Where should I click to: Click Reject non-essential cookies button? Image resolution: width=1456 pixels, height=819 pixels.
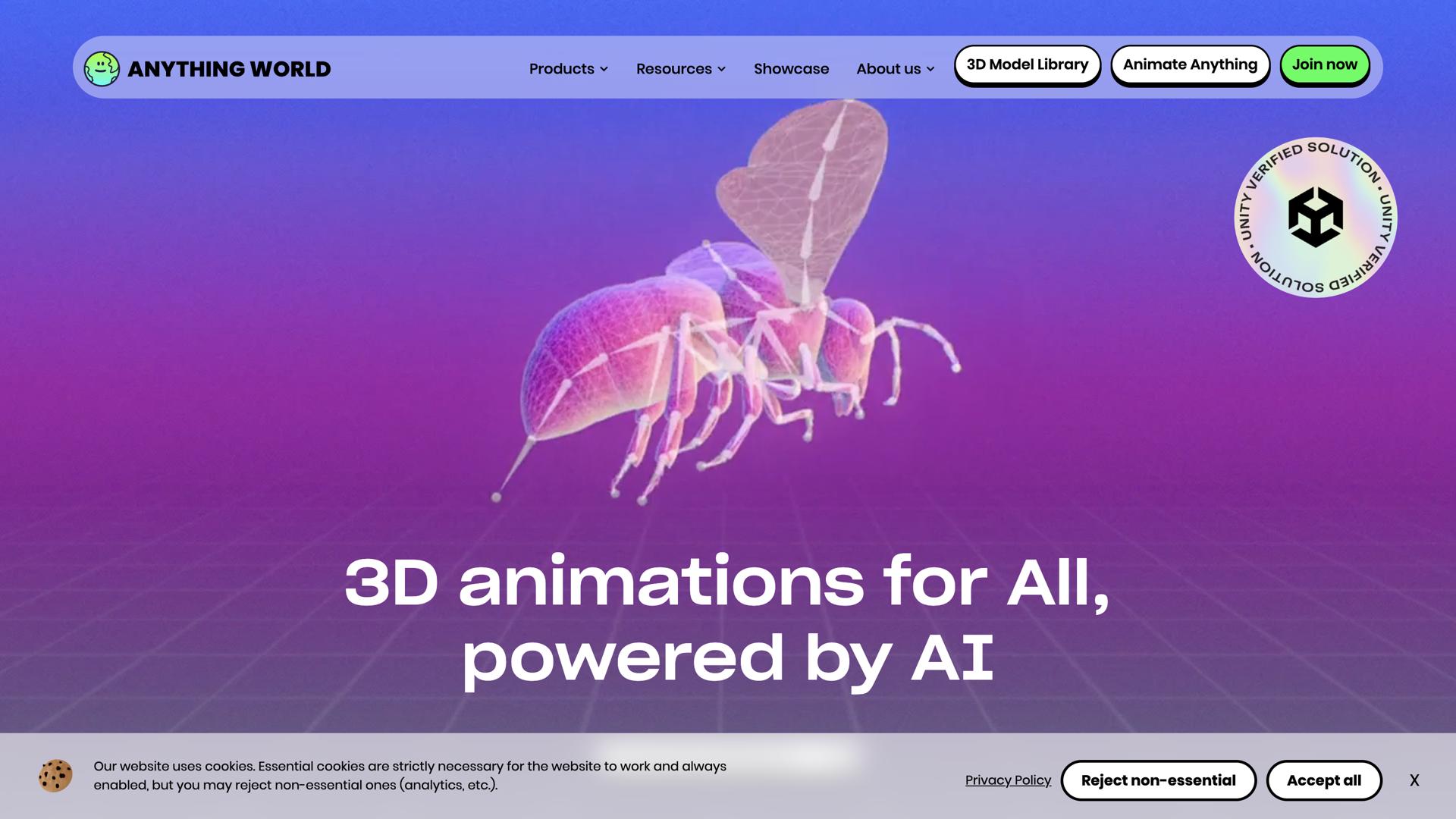1158,780
